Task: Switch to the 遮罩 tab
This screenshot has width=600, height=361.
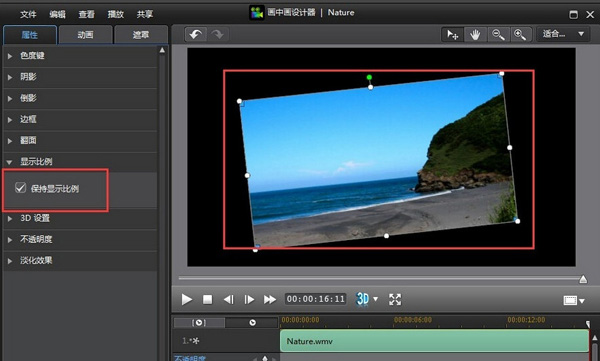Action: (x=141, y=35)
